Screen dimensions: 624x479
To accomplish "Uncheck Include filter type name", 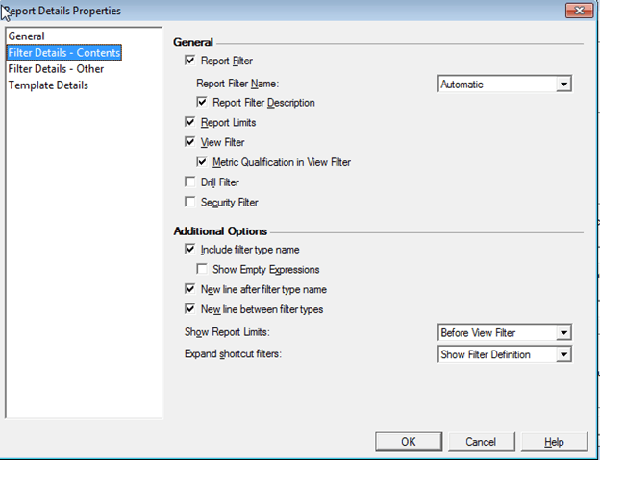I will 191,249.
